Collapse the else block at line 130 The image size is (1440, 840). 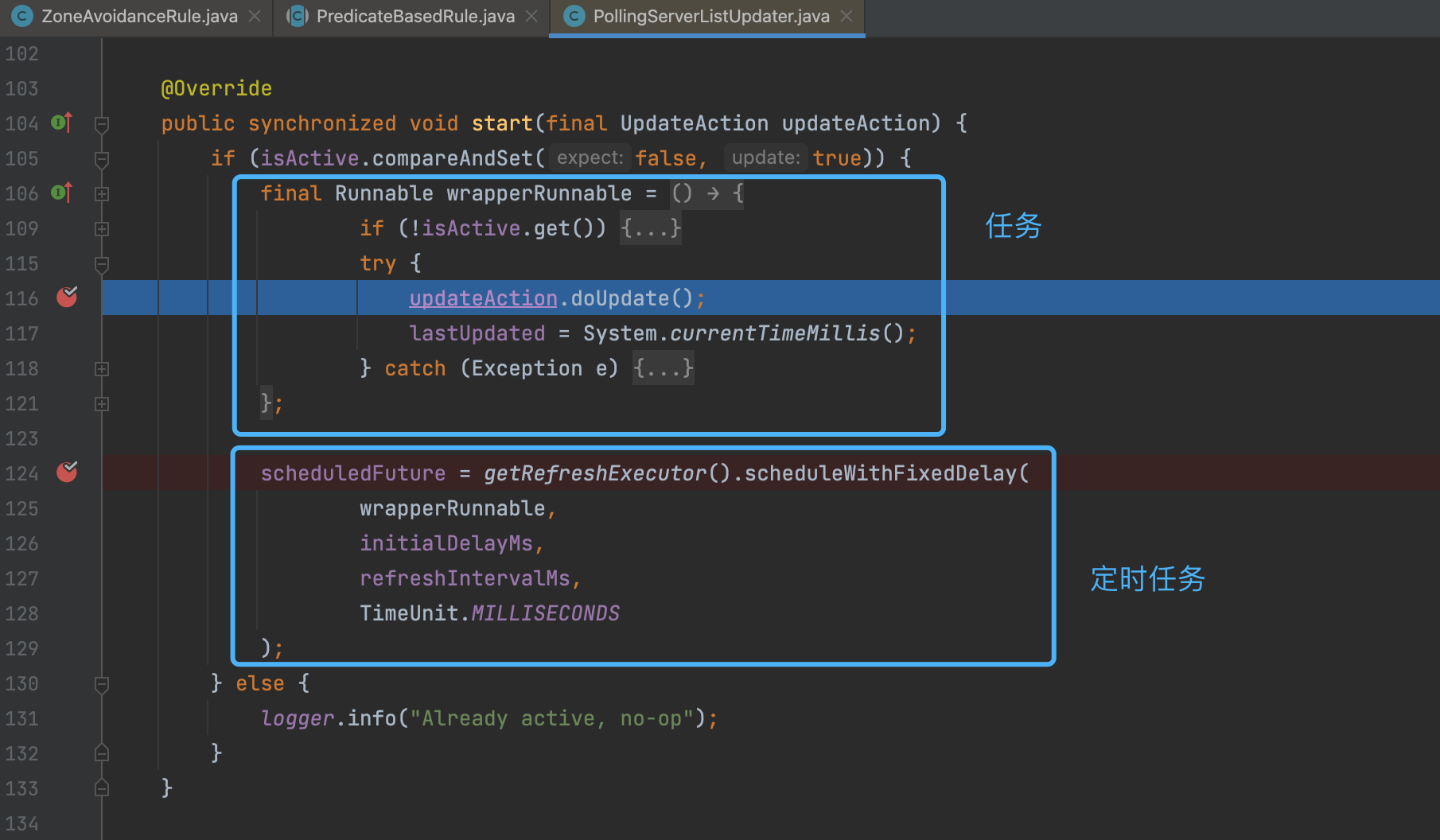pyautogui.click(x=102, y=684)
